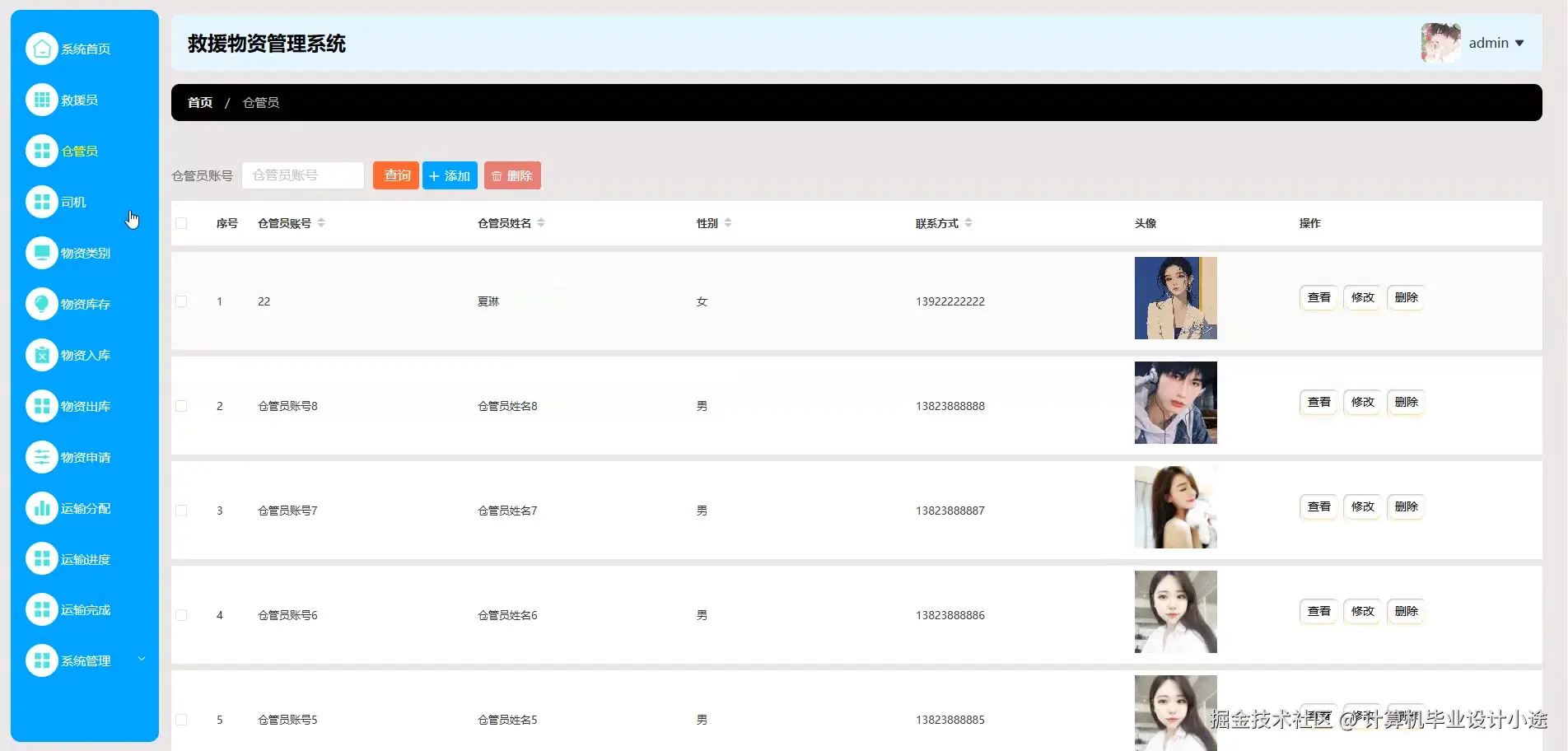This screenshot has width=1568, height=751.
Task: Check the row for account 22
Action: pyautogui.click(x=181, y=301)
